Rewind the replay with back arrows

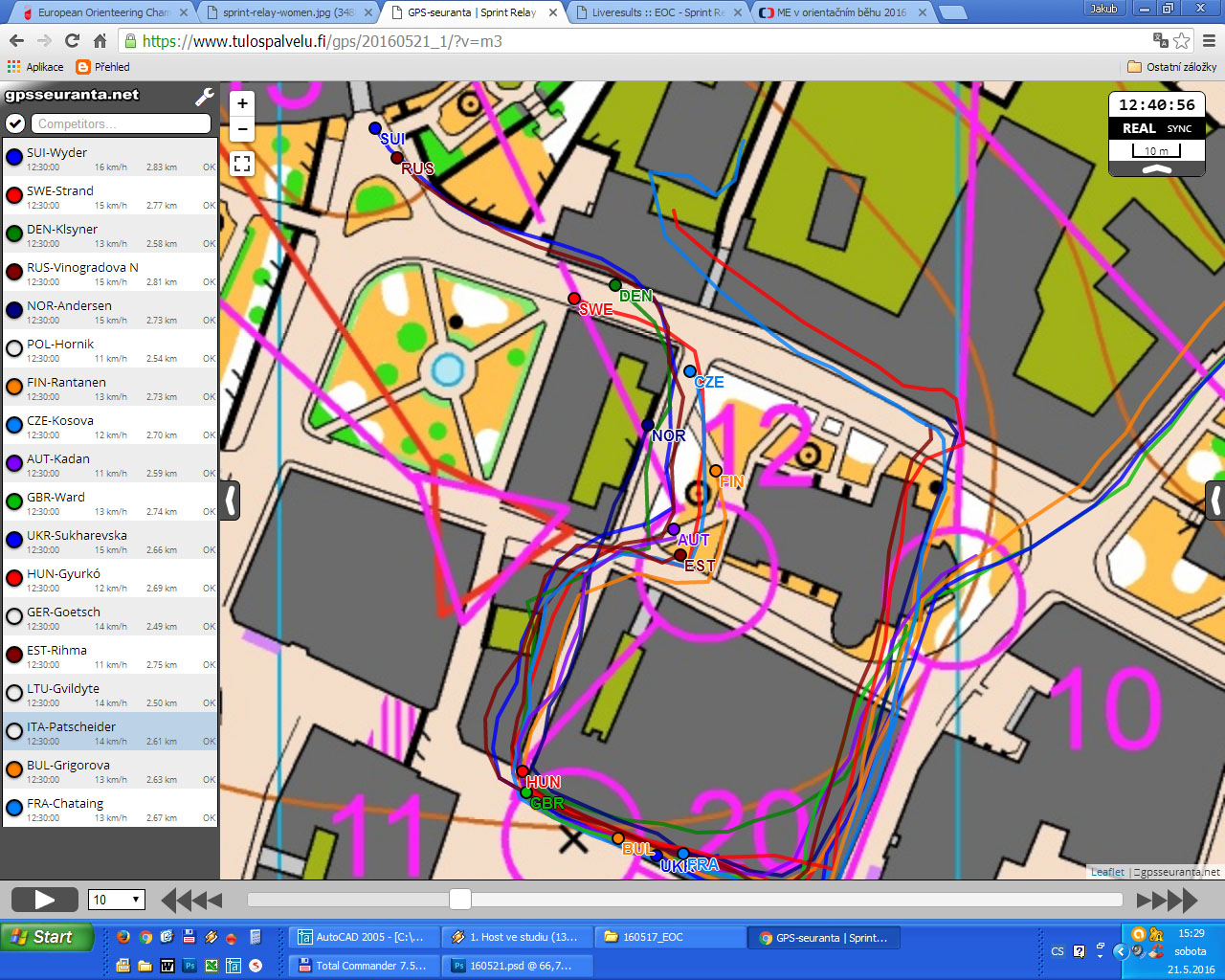pos(191,900)
